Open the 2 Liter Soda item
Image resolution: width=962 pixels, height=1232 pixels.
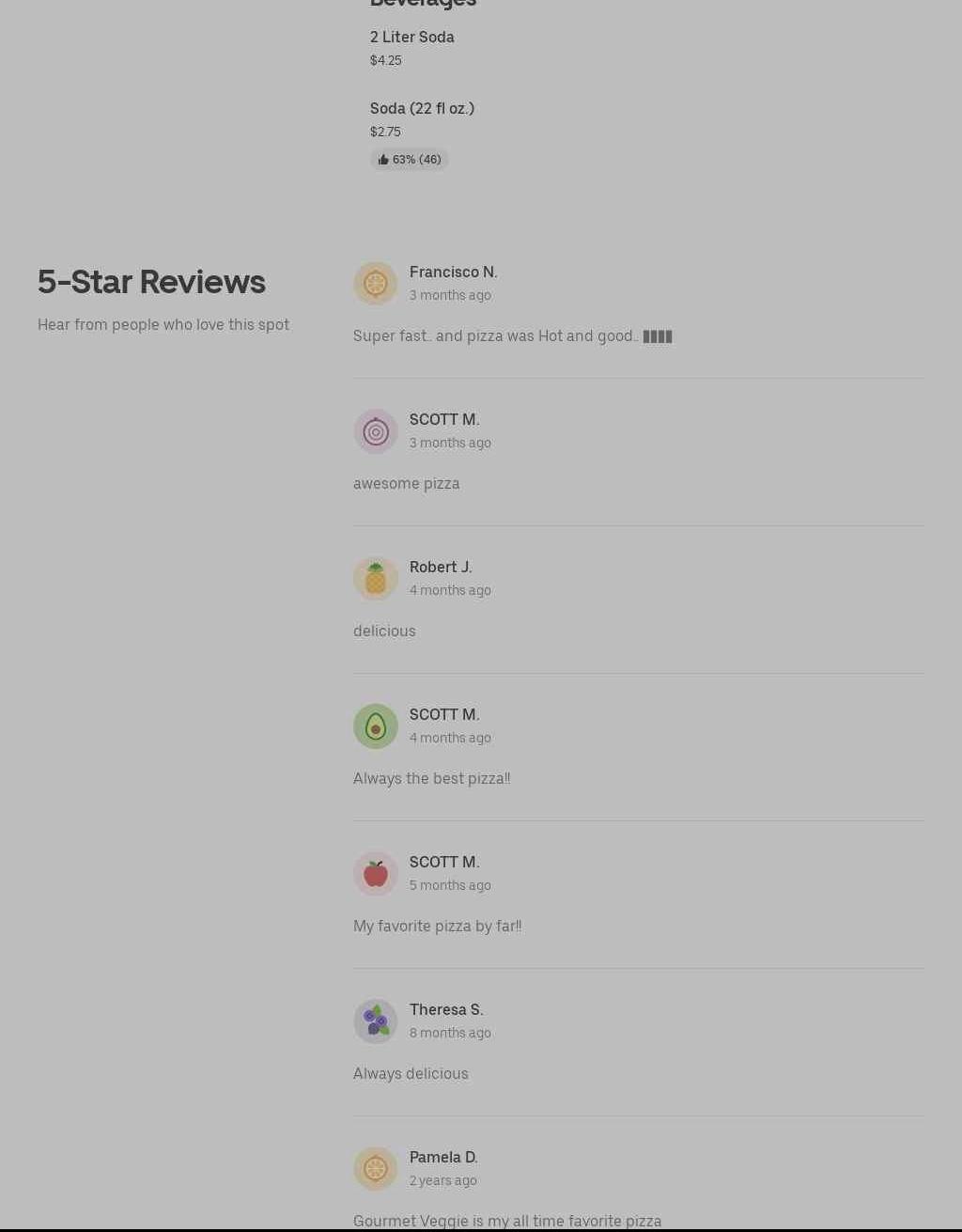point(412,37)
